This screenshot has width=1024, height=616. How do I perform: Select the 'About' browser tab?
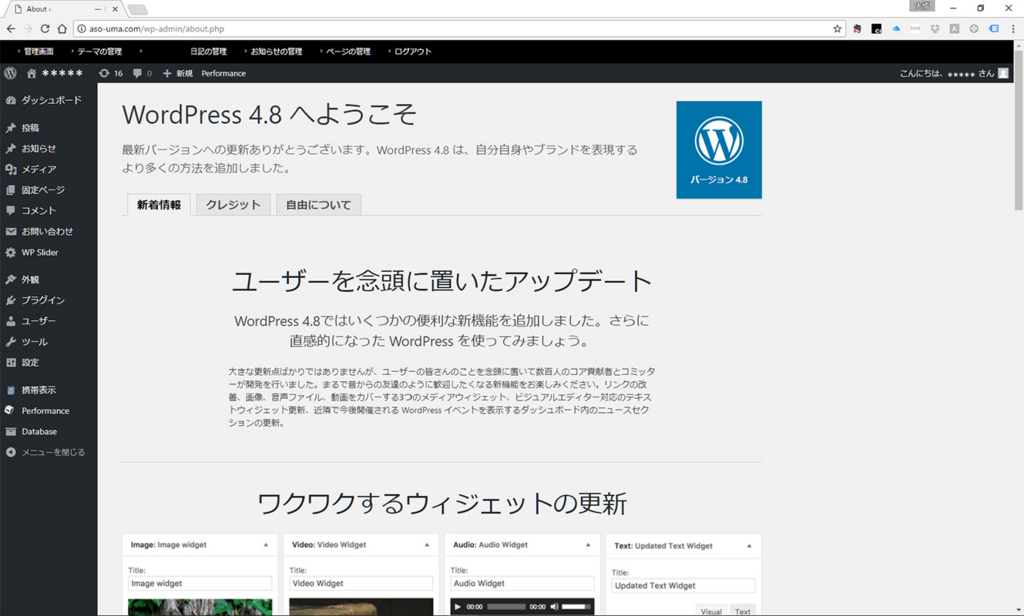(x=63, y=9)
